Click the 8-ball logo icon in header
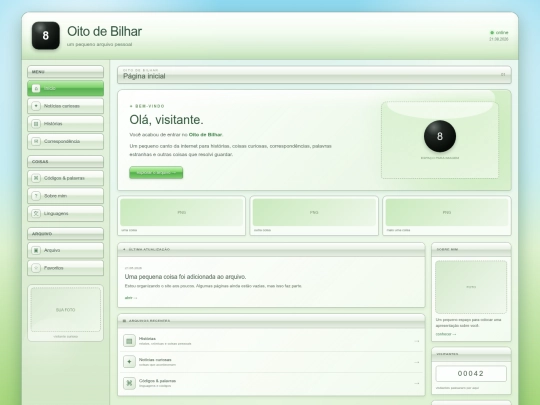 (x=45, y=35)
